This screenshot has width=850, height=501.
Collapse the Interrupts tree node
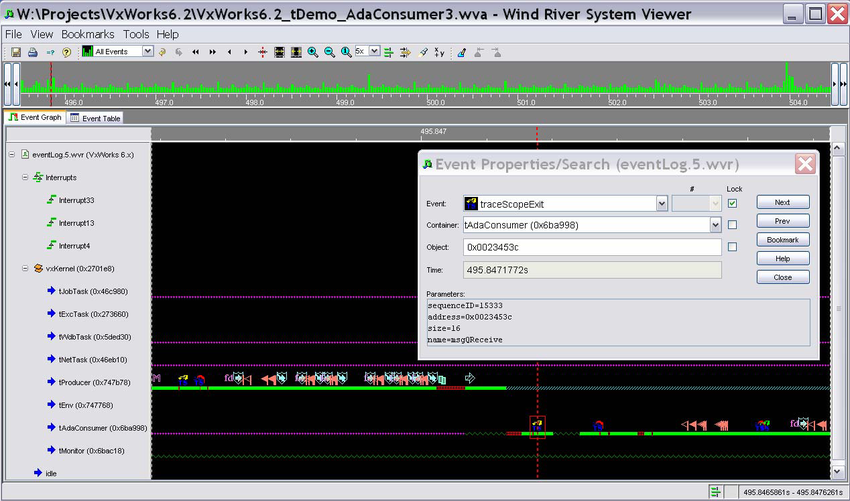click(x=25, y=177)
